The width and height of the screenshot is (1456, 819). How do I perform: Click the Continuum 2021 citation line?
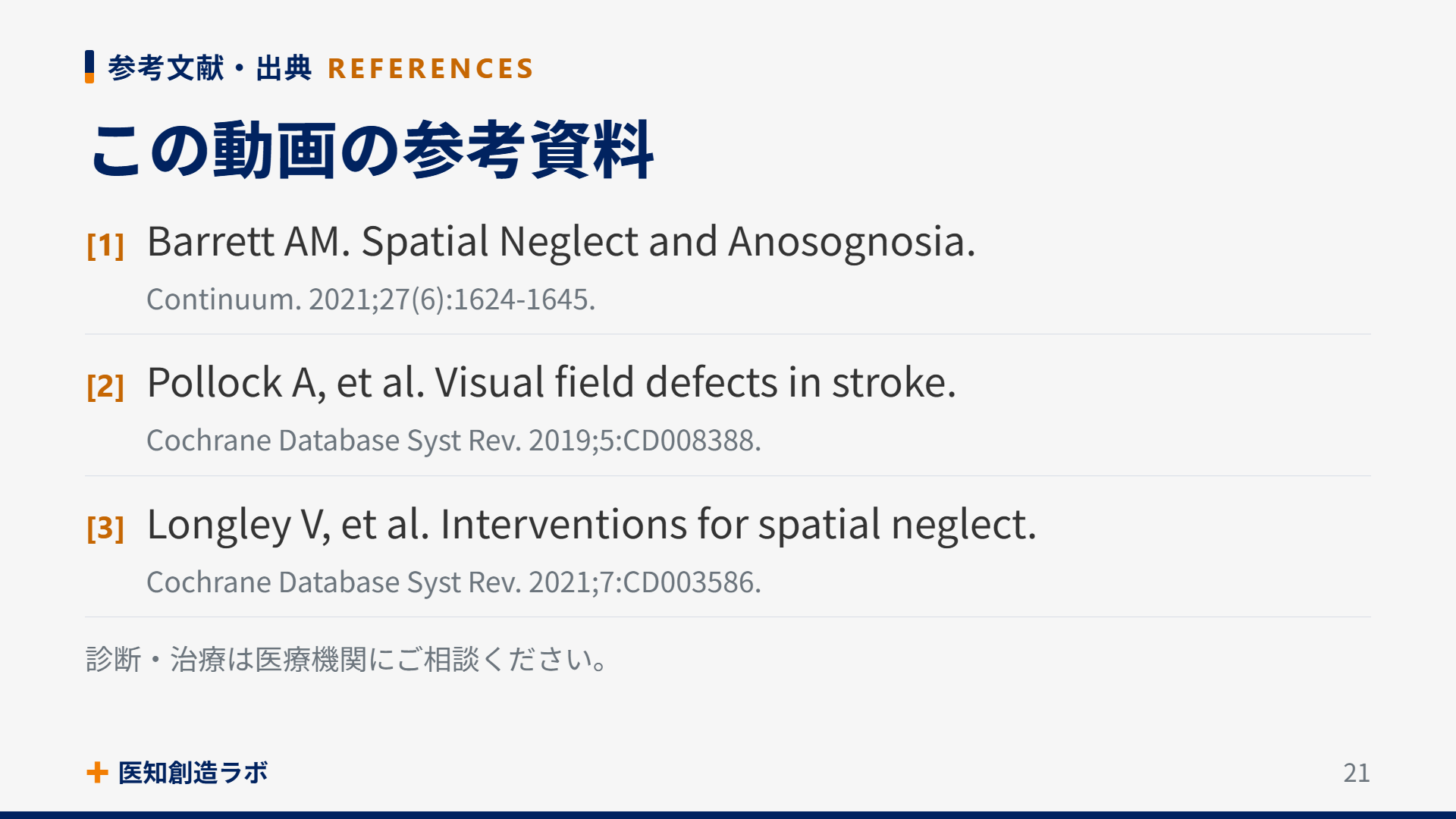click(371, 300)
